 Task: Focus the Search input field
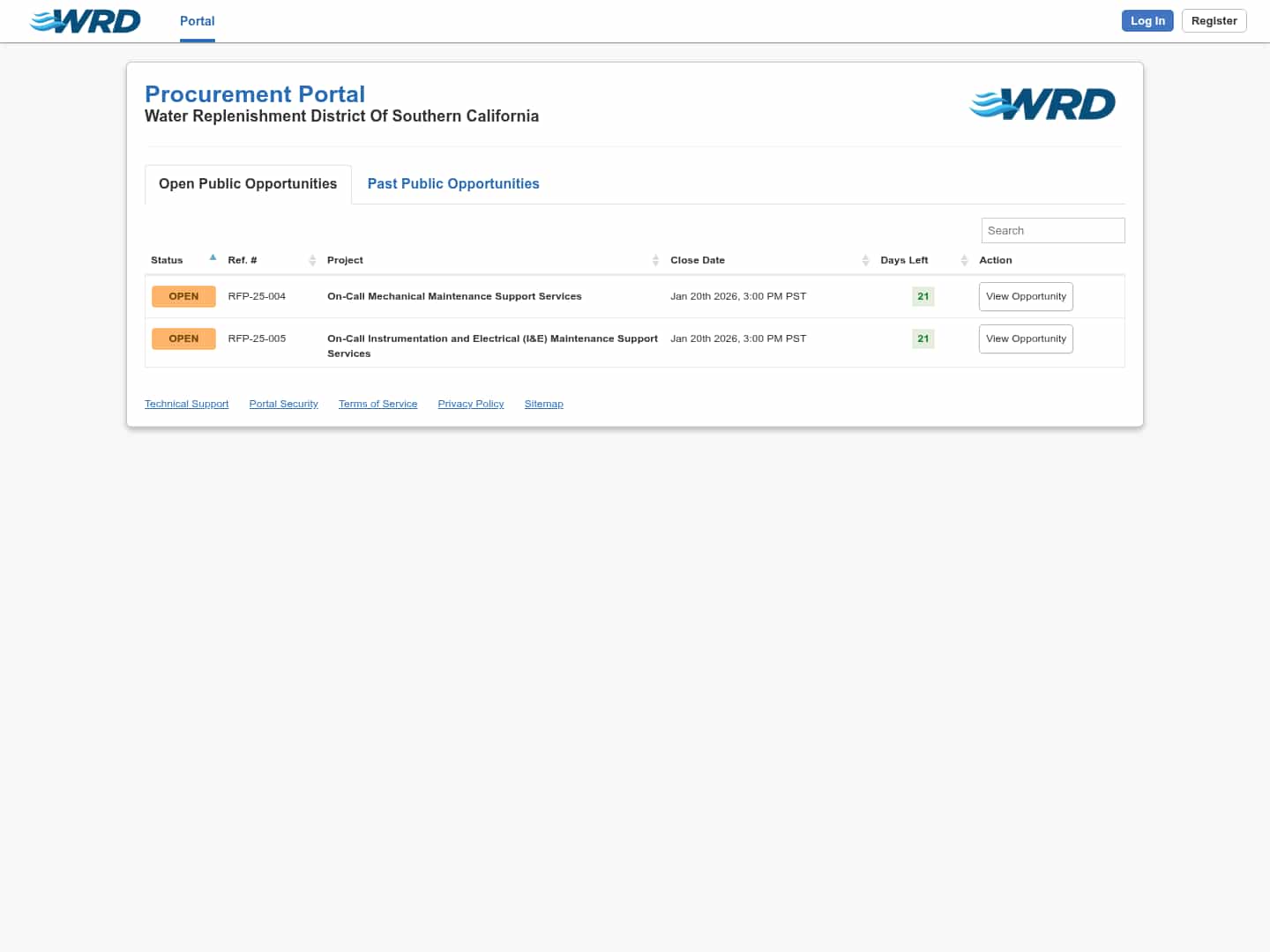click(x=1053, y=231)
